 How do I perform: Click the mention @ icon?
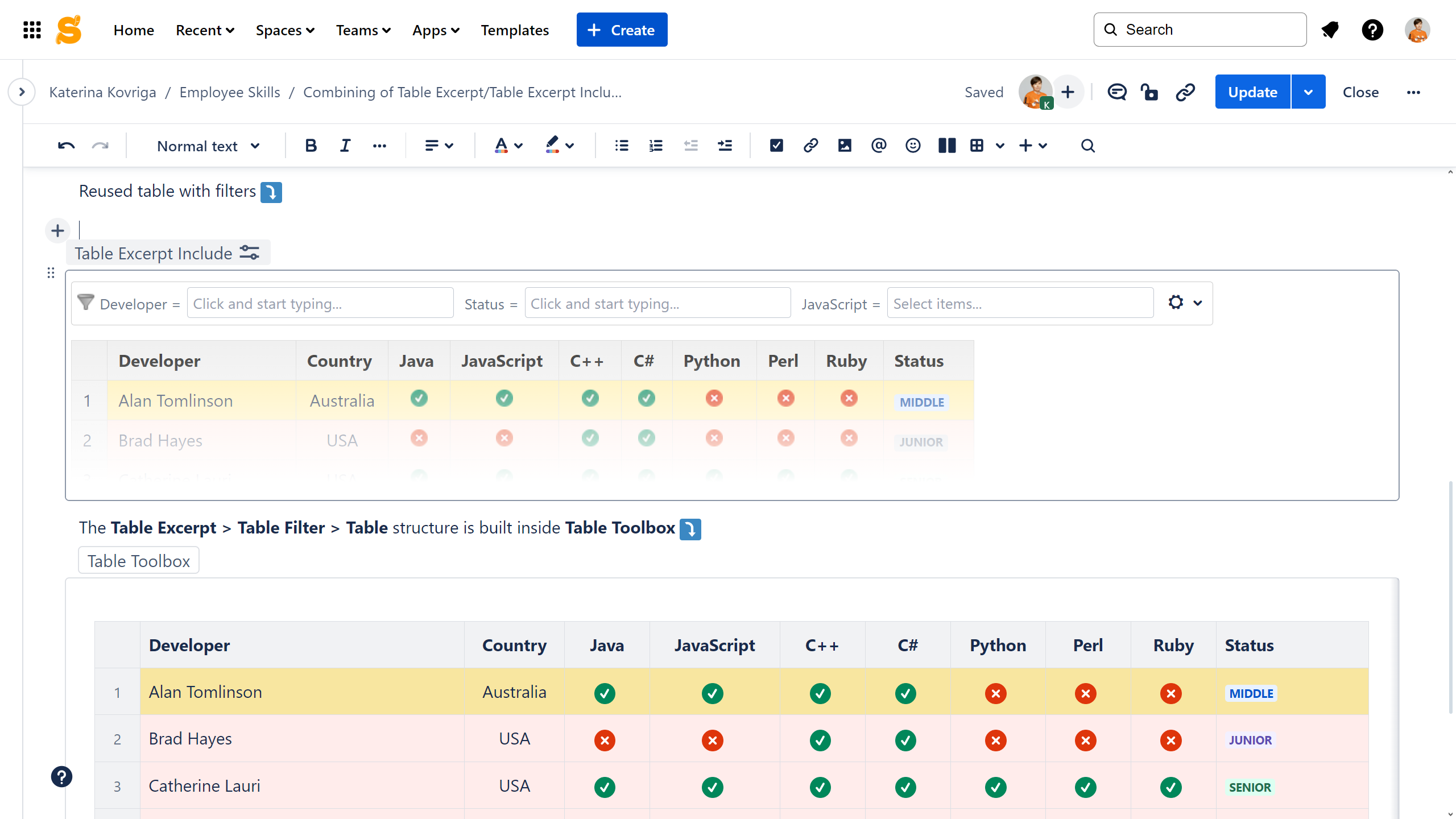(x=878, y=146)
